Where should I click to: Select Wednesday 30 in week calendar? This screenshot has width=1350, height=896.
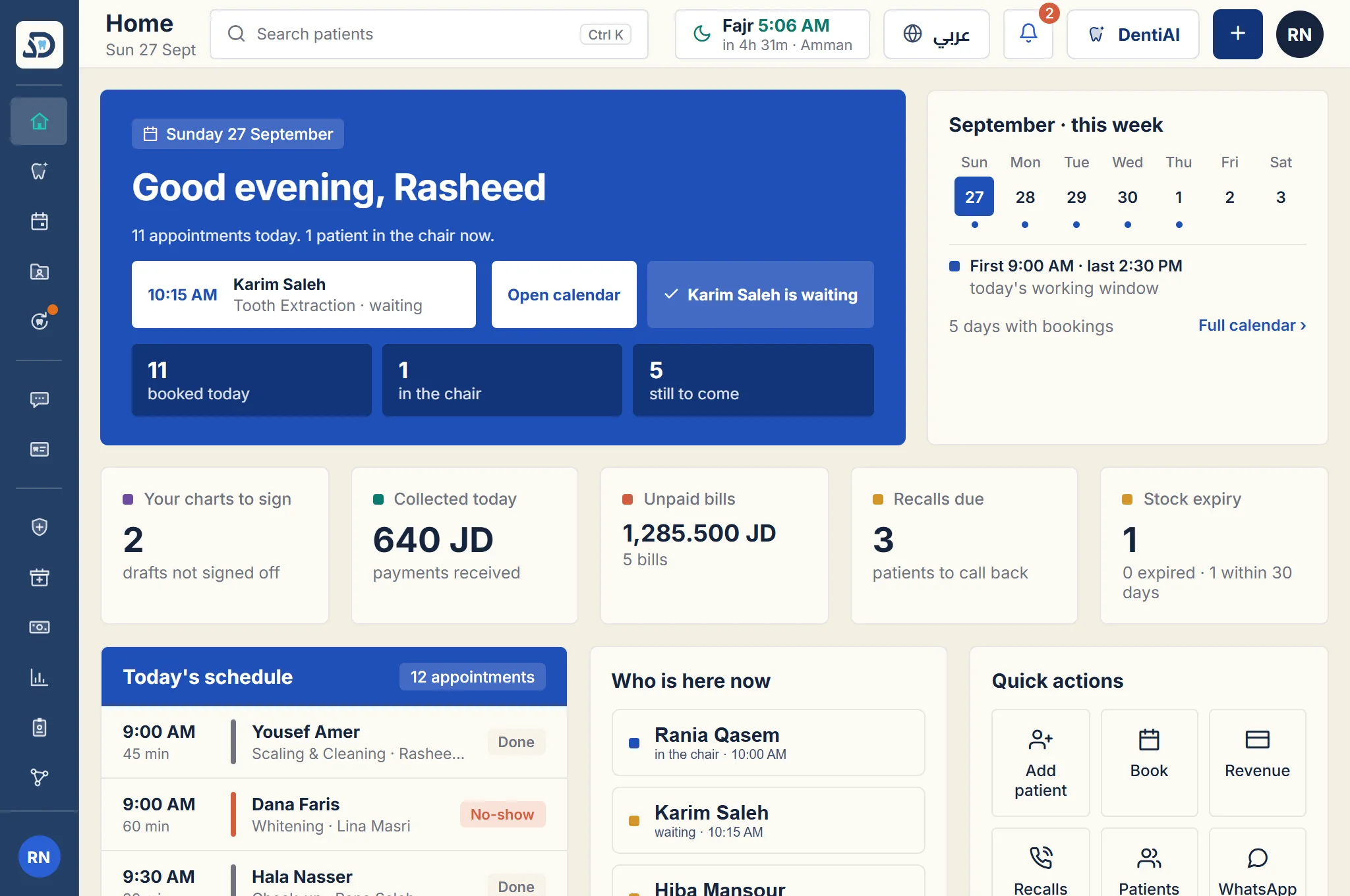pos(1127,196)
